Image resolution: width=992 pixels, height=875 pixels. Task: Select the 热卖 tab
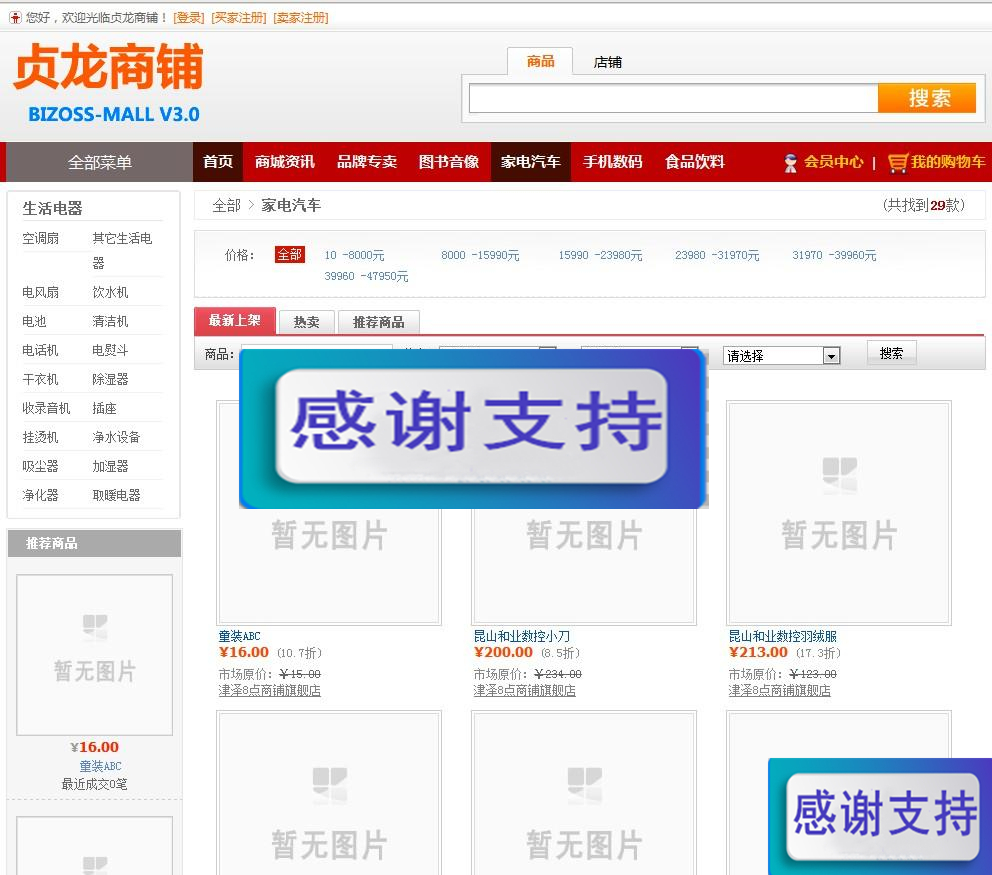pyautogui.click(x=306, y=322)
